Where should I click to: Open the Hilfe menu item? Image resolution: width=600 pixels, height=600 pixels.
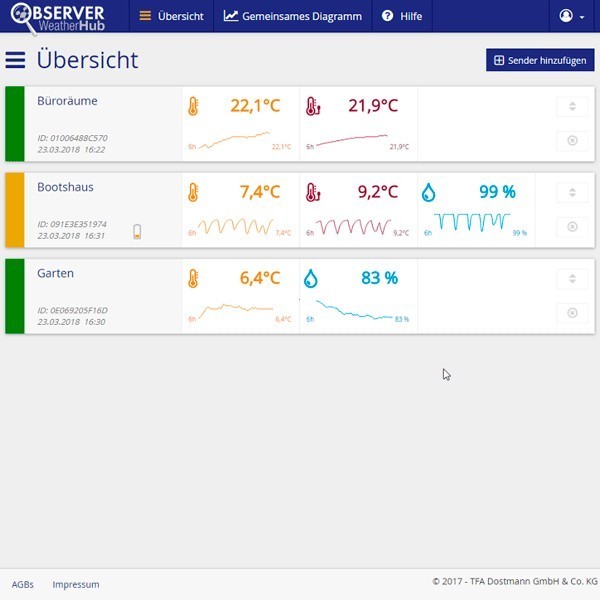coord(402,16)
